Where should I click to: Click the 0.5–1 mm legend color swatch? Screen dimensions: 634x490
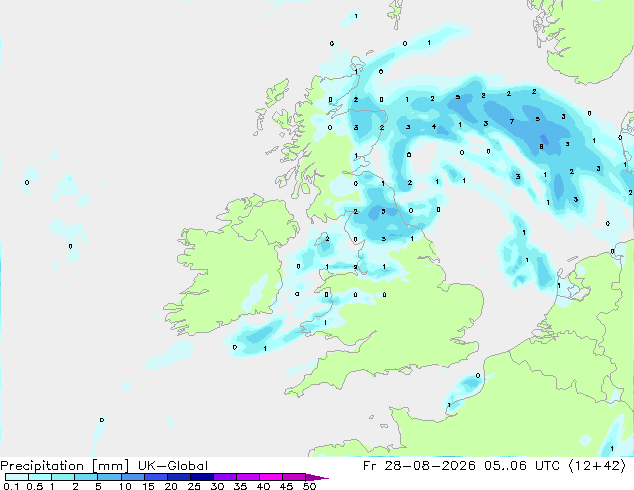point(40,477)
